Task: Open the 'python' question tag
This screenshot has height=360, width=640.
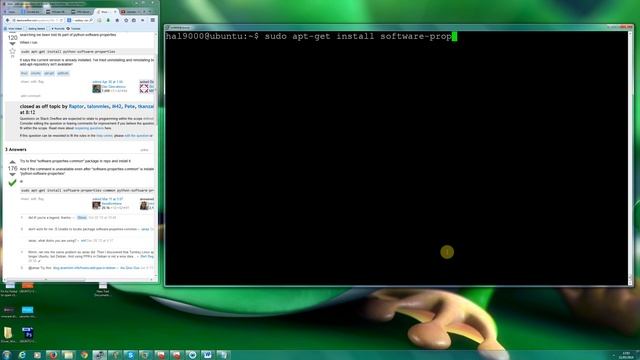Action: click(63, 73)
